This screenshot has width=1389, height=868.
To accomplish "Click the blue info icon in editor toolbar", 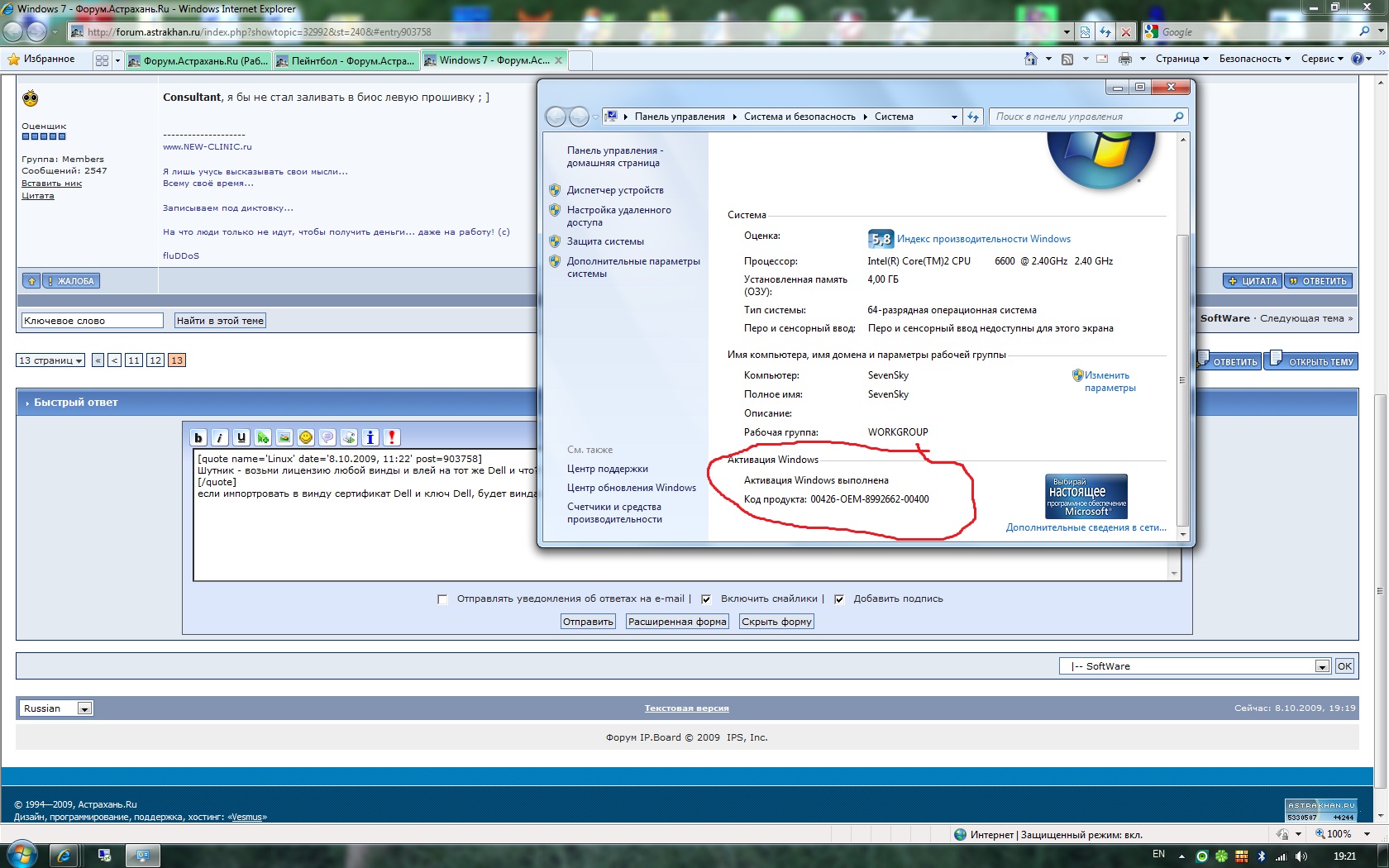I will coord(370,437).
